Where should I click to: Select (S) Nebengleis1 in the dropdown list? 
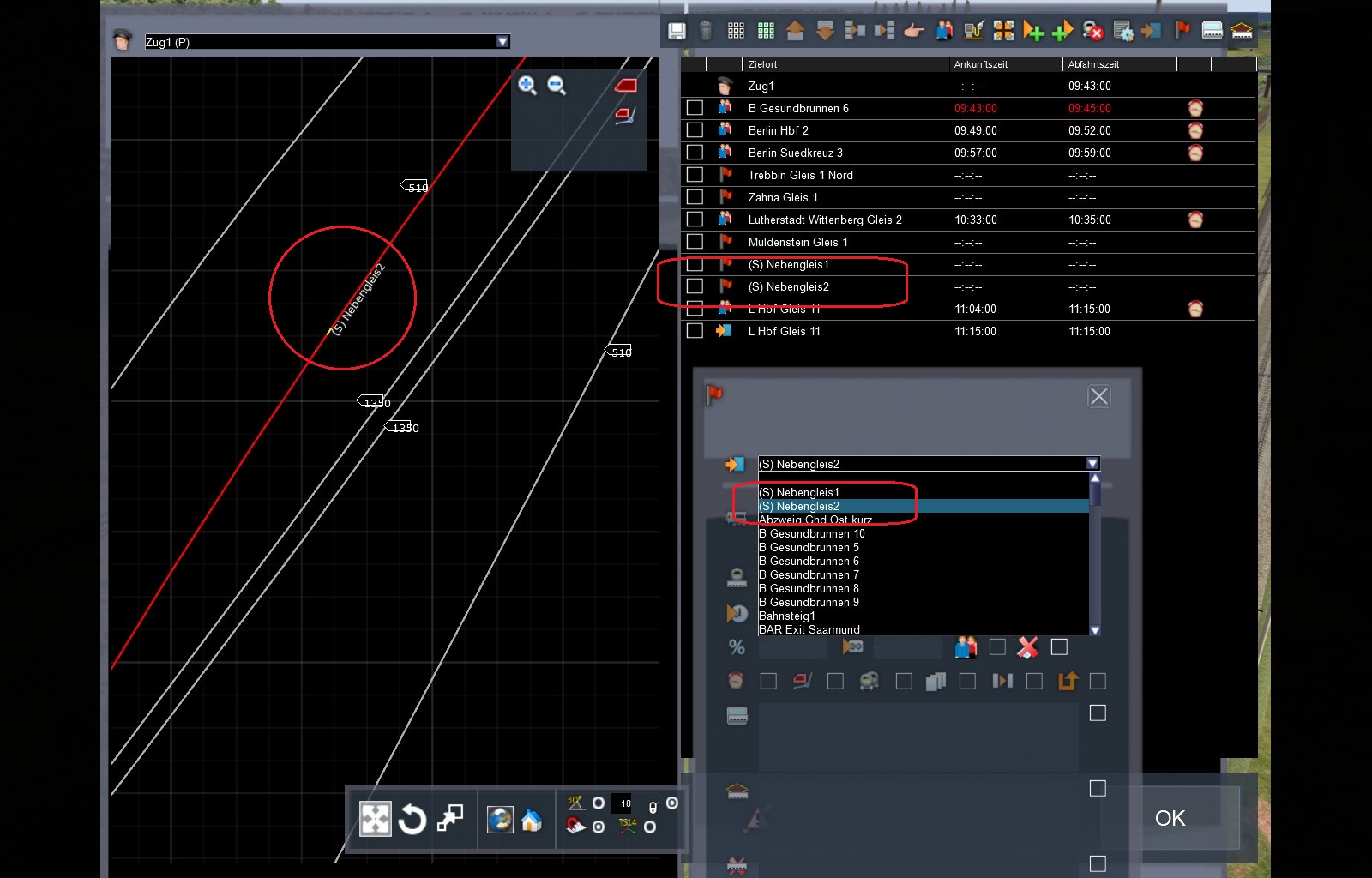click(799, 492)
